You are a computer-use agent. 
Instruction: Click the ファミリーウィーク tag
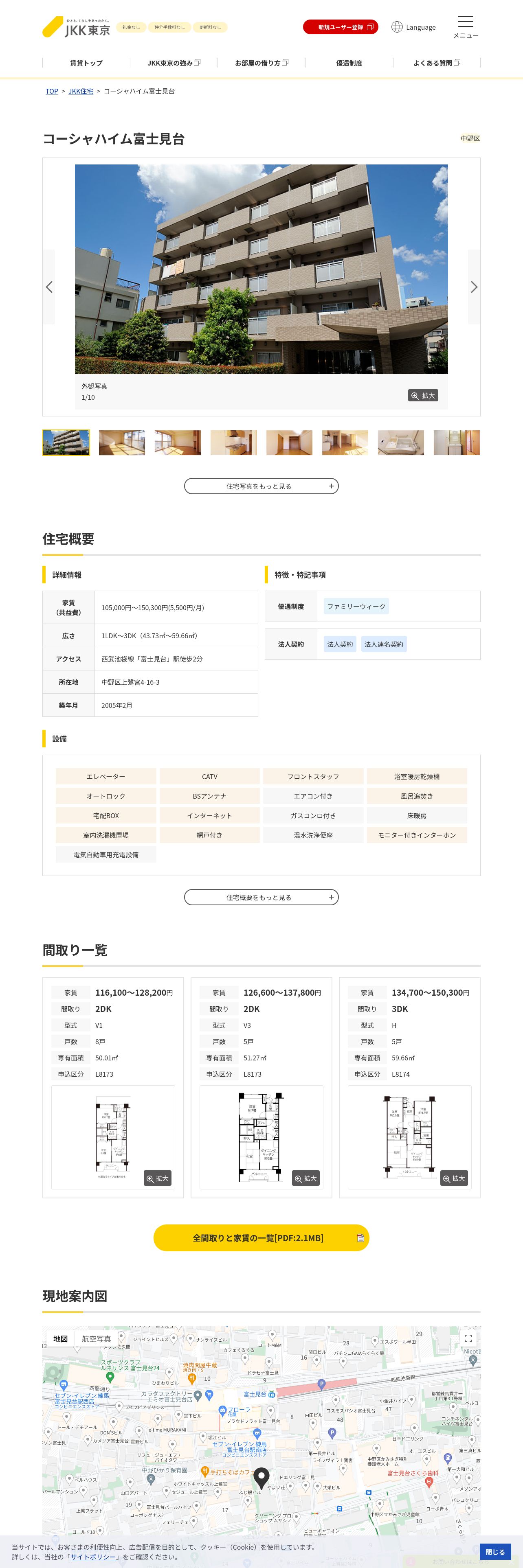tap(356, 606)
